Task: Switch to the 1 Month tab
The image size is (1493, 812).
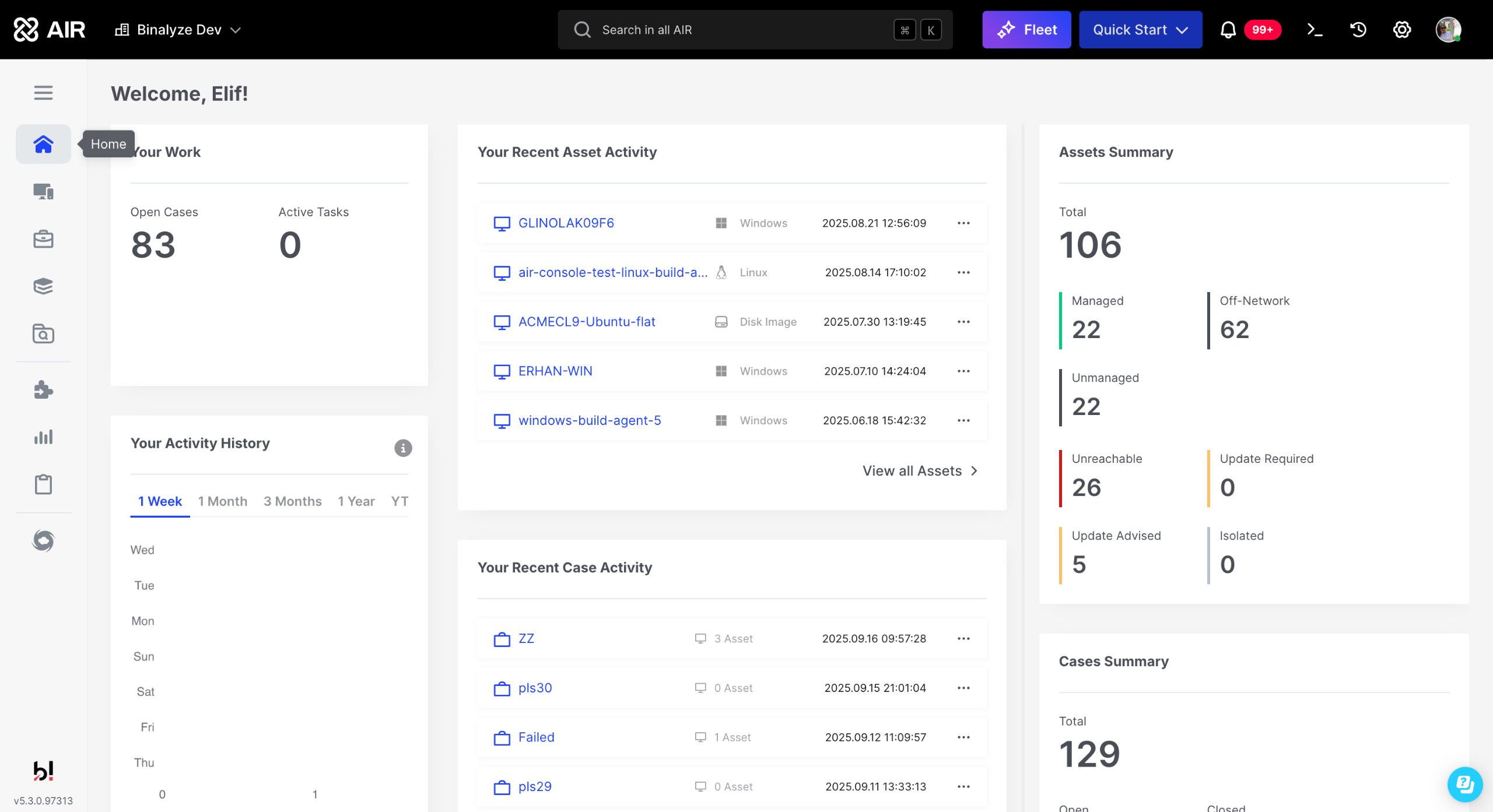Action: pos(222,501)
